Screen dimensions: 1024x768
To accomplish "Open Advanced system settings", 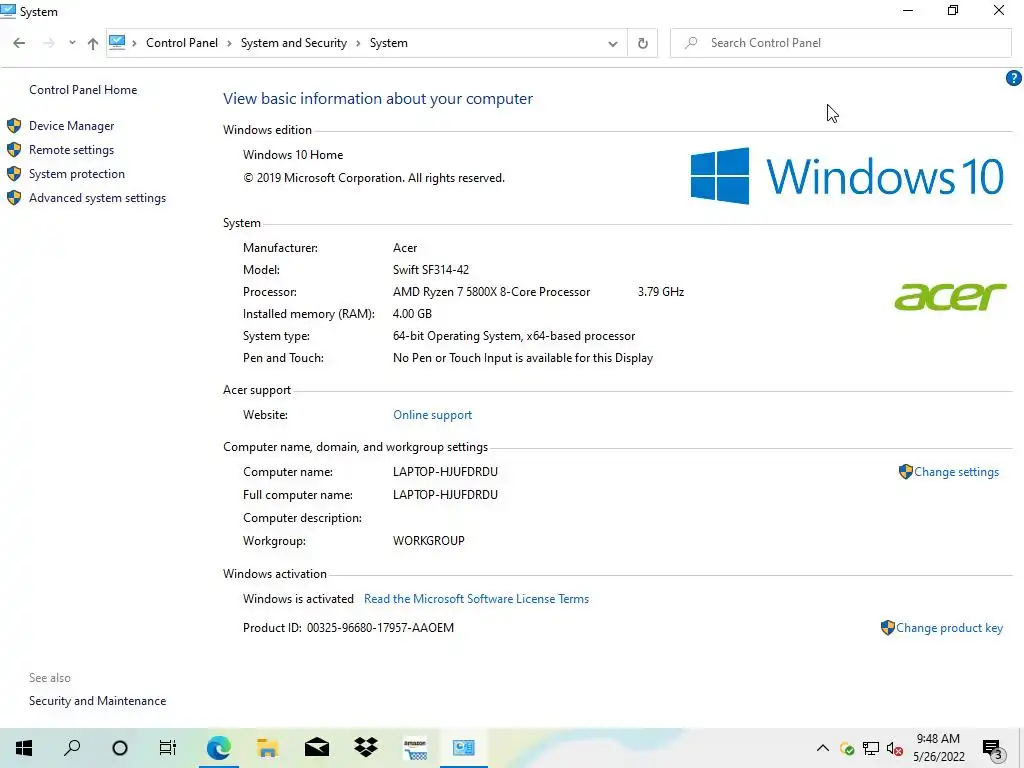I will pos(97,198).
